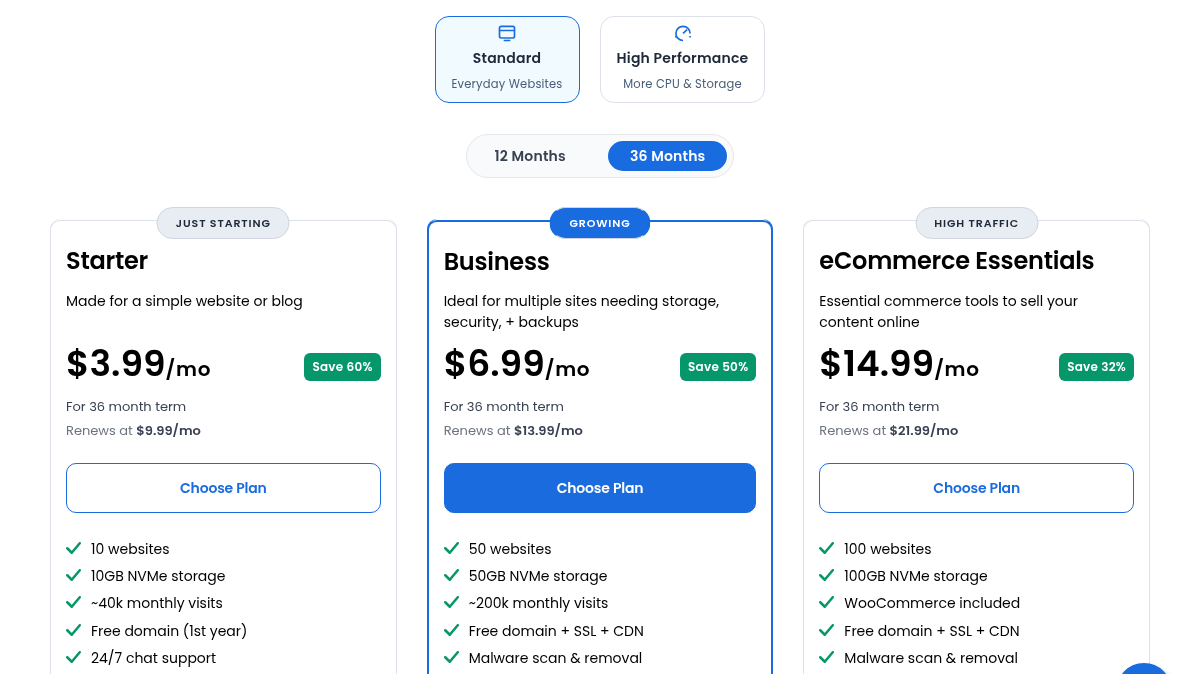Click the checkmark beside '24/7 chat support'
This screenshot has width=1200, height=674.
(73, 657)
